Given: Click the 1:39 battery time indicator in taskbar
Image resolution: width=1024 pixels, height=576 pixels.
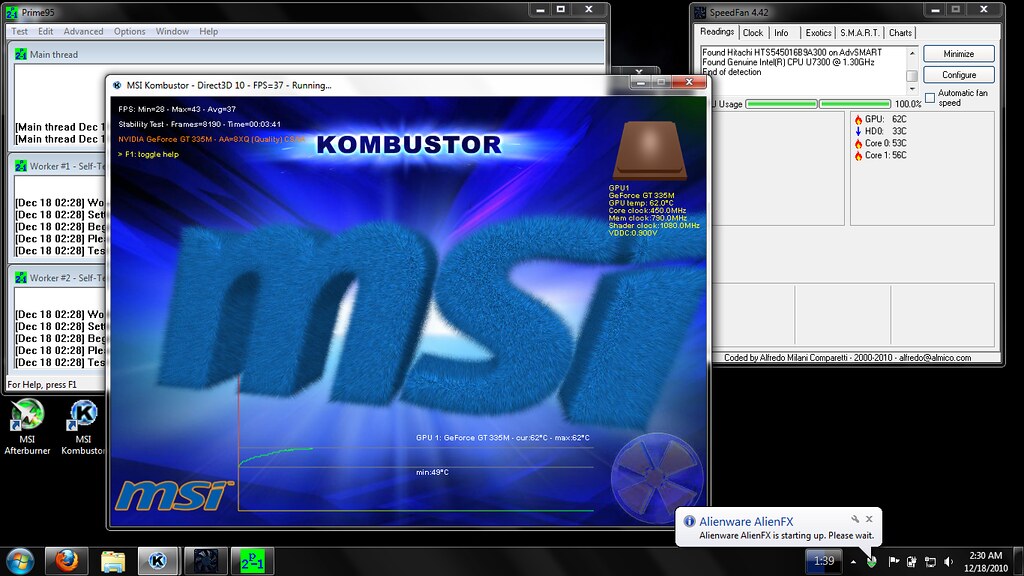Looking at the screenshot, I should coord(824,560).
